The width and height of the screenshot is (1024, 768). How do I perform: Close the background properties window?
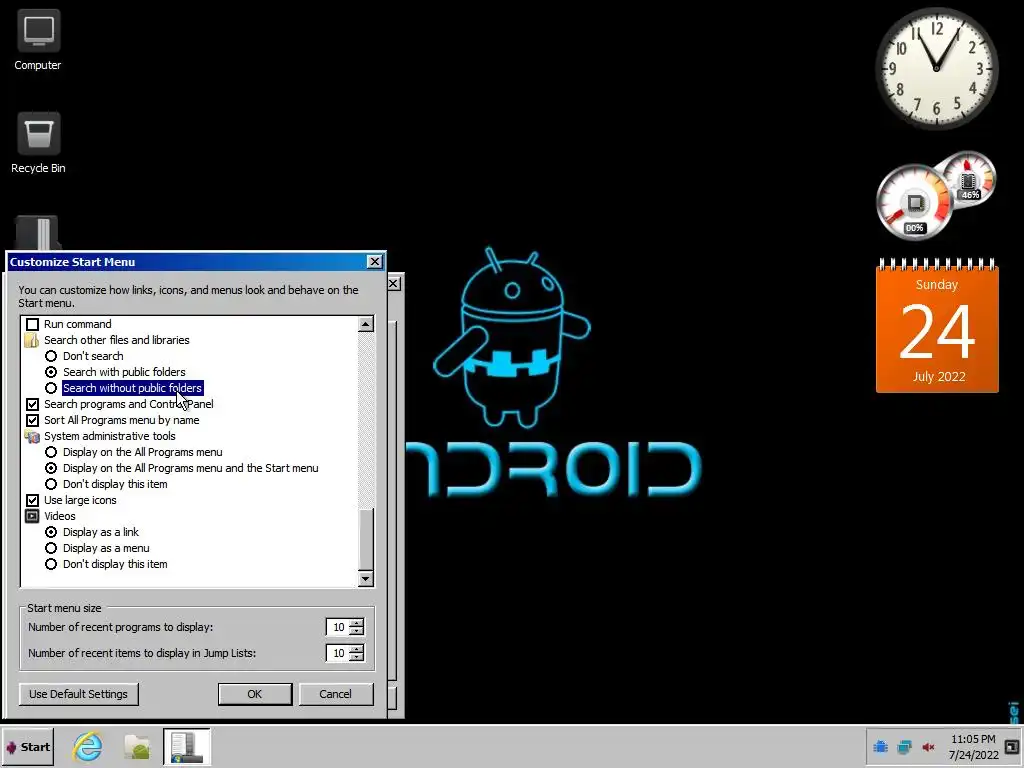[394, 283]
